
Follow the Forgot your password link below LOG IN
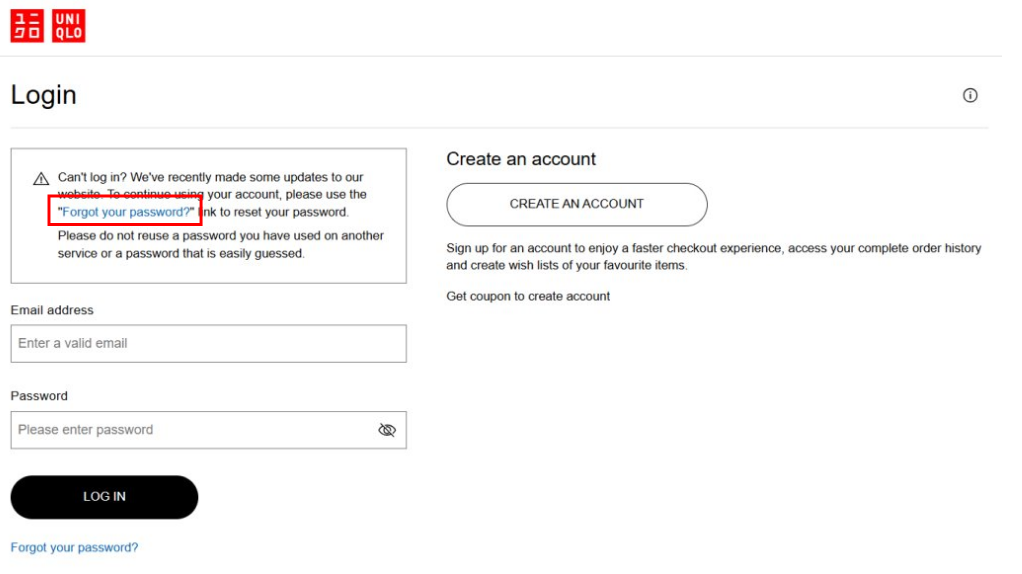(74, 548)
